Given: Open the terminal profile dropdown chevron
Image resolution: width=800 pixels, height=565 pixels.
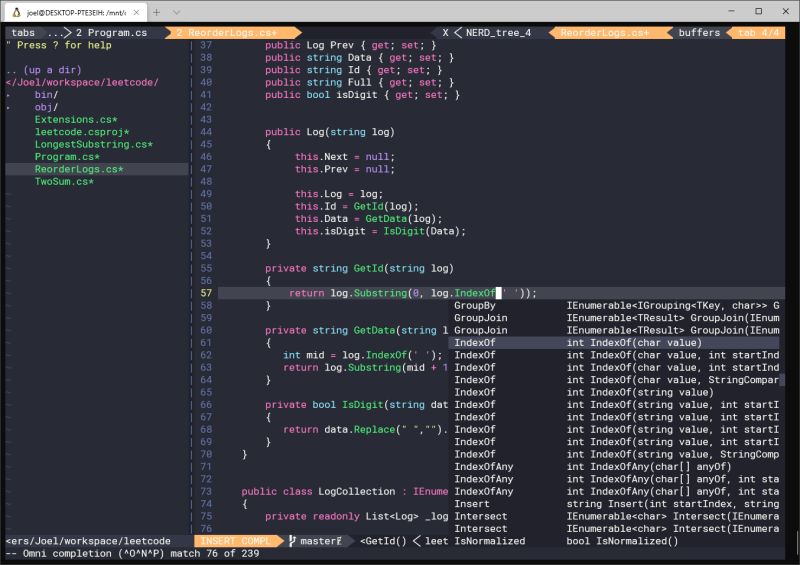Looking at the screenshot, I should [176, 12].
